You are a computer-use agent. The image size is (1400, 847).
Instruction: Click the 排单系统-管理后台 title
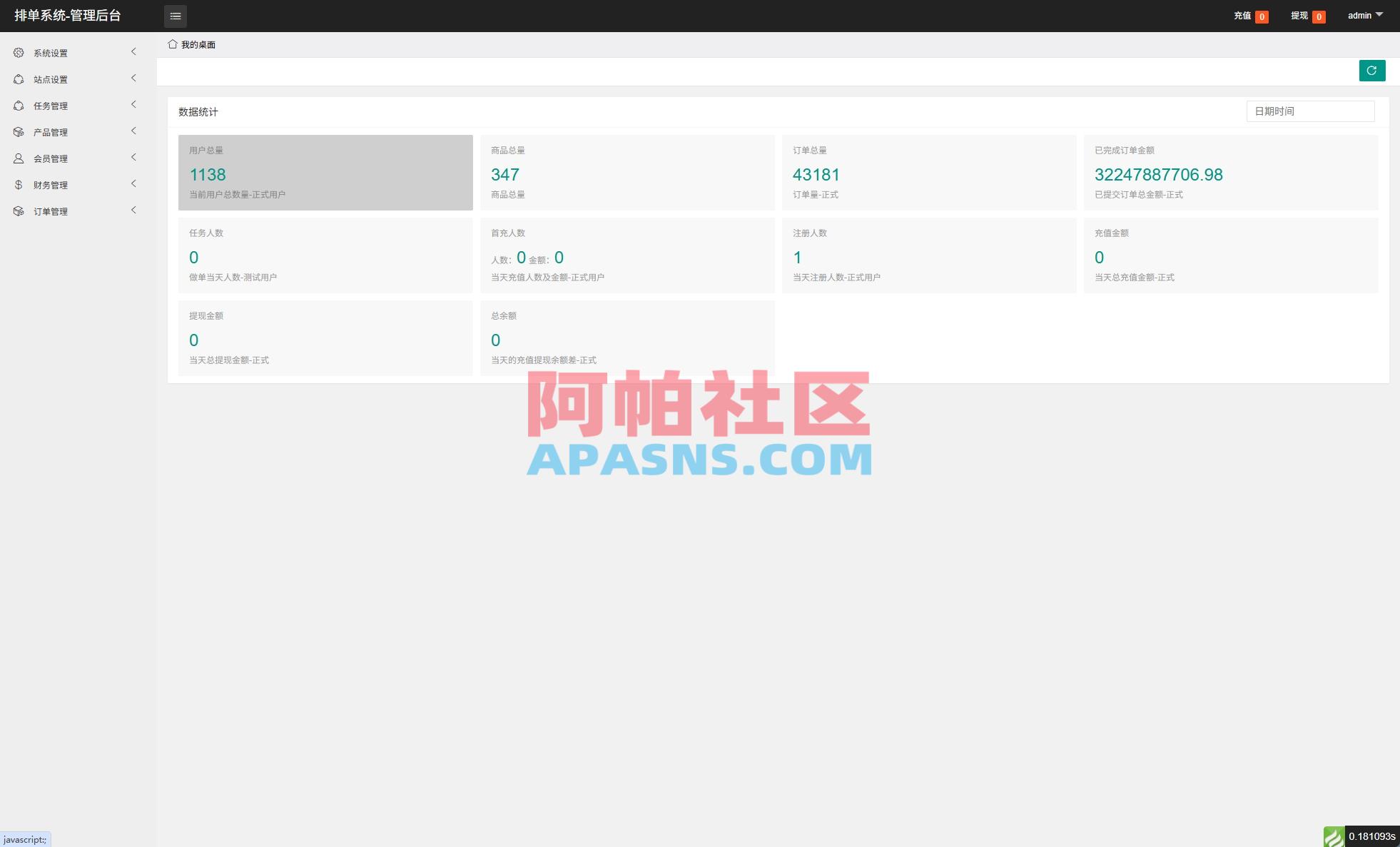pos(68,15)
